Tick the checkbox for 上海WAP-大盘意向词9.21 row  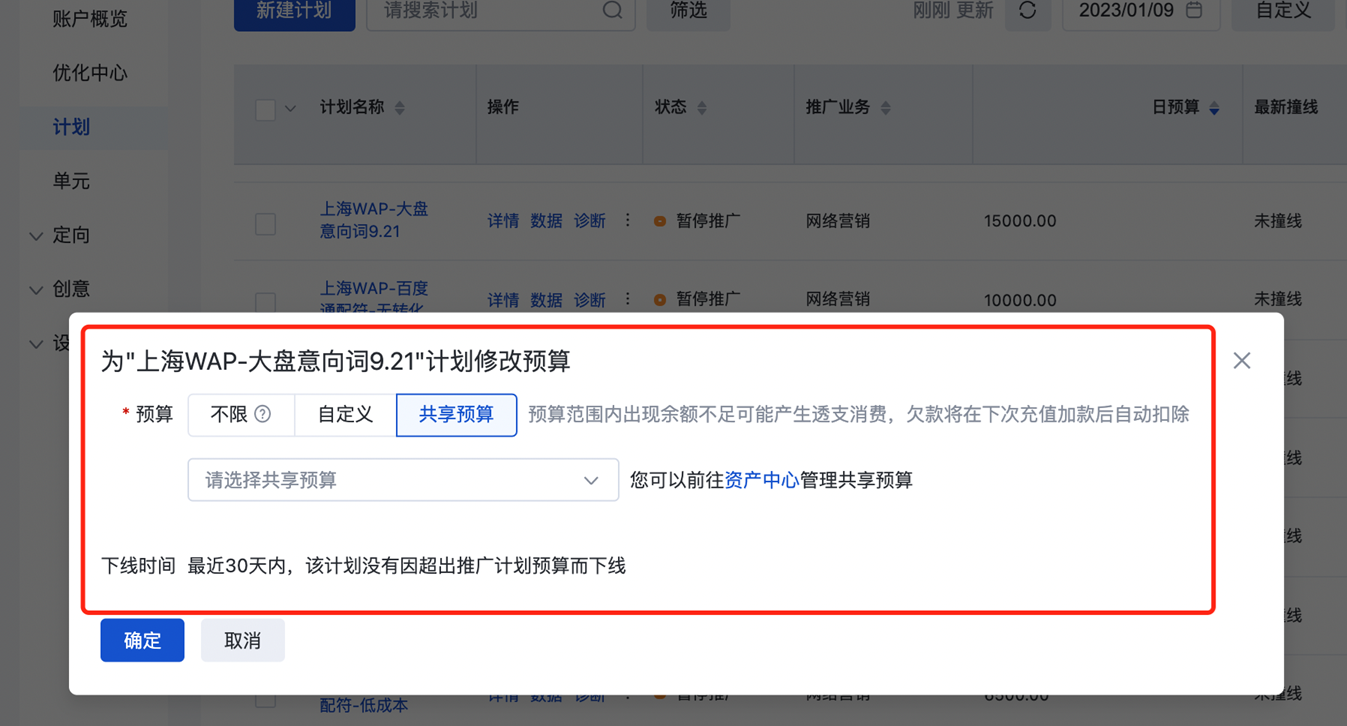[x=265, y=223]
